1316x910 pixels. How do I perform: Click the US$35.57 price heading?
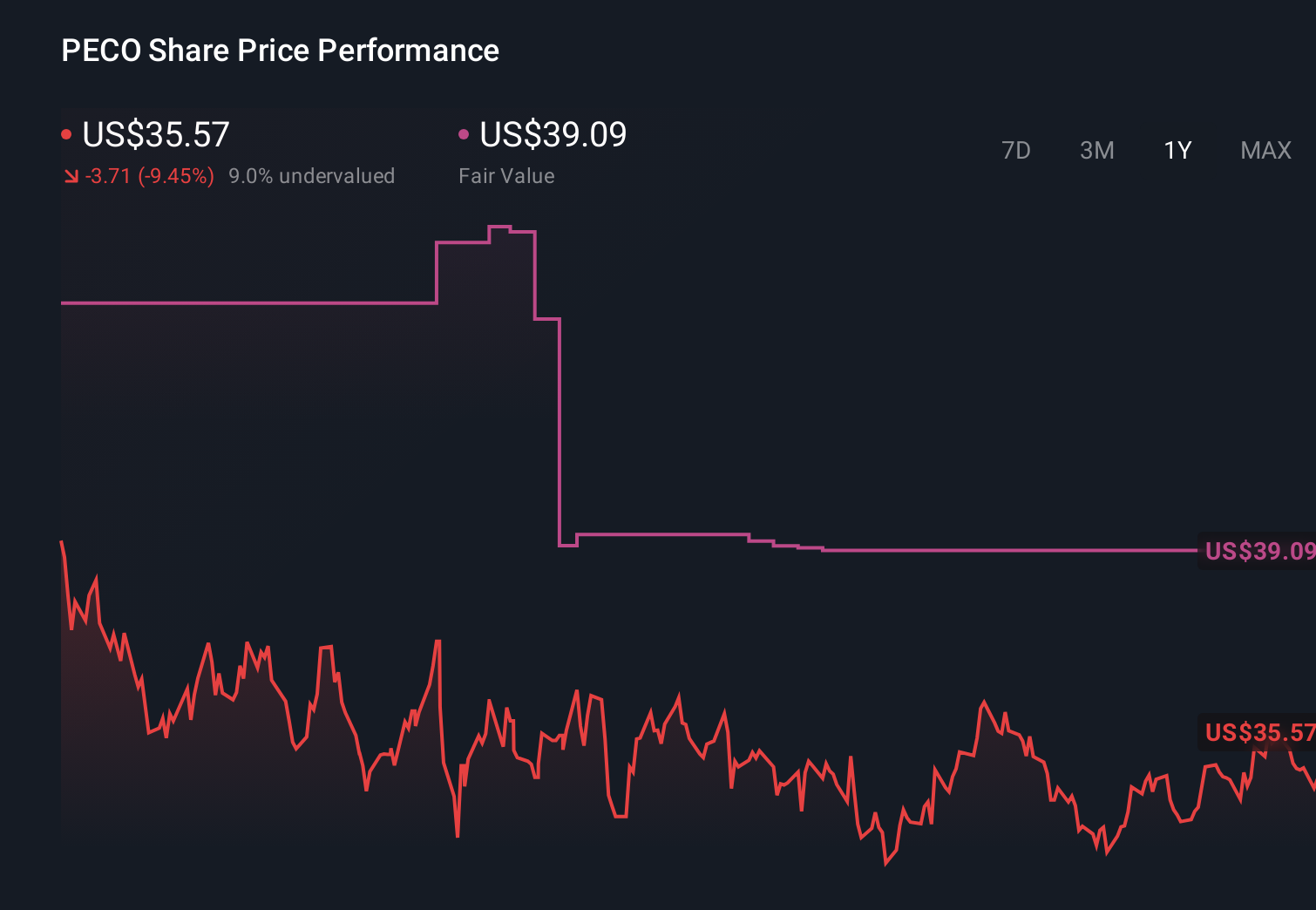coord(155,133)
